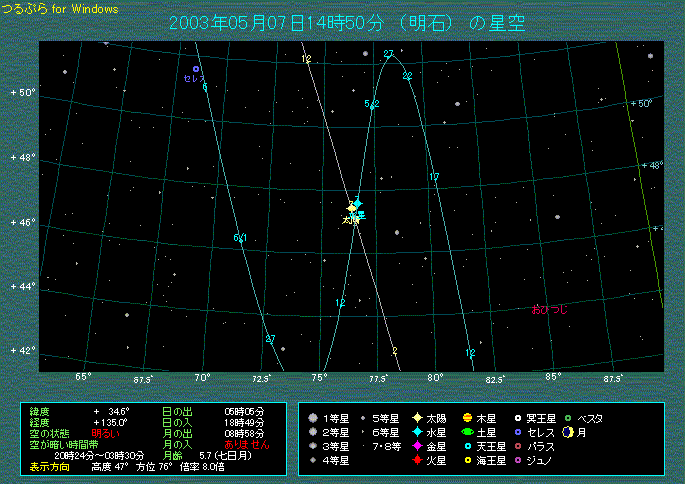The image size is (685, 484).
Task: Select the Pluto (冥王星) legend icon
Action: click(x=517, y=418)
